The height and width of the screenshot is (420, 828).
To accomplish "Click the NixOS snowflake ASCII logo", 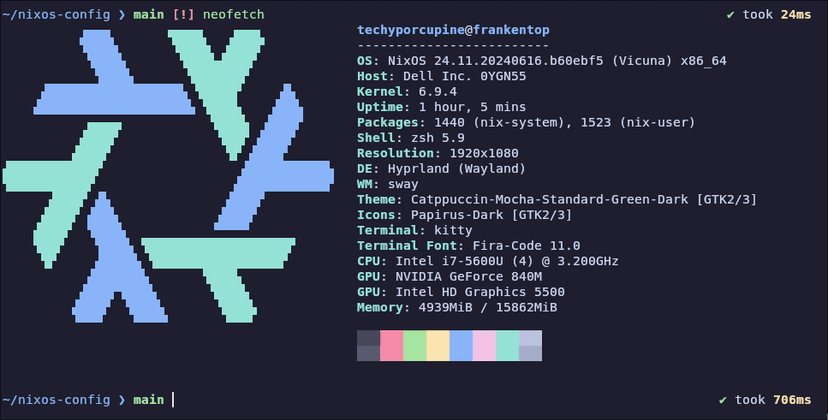I will point(168,176).
